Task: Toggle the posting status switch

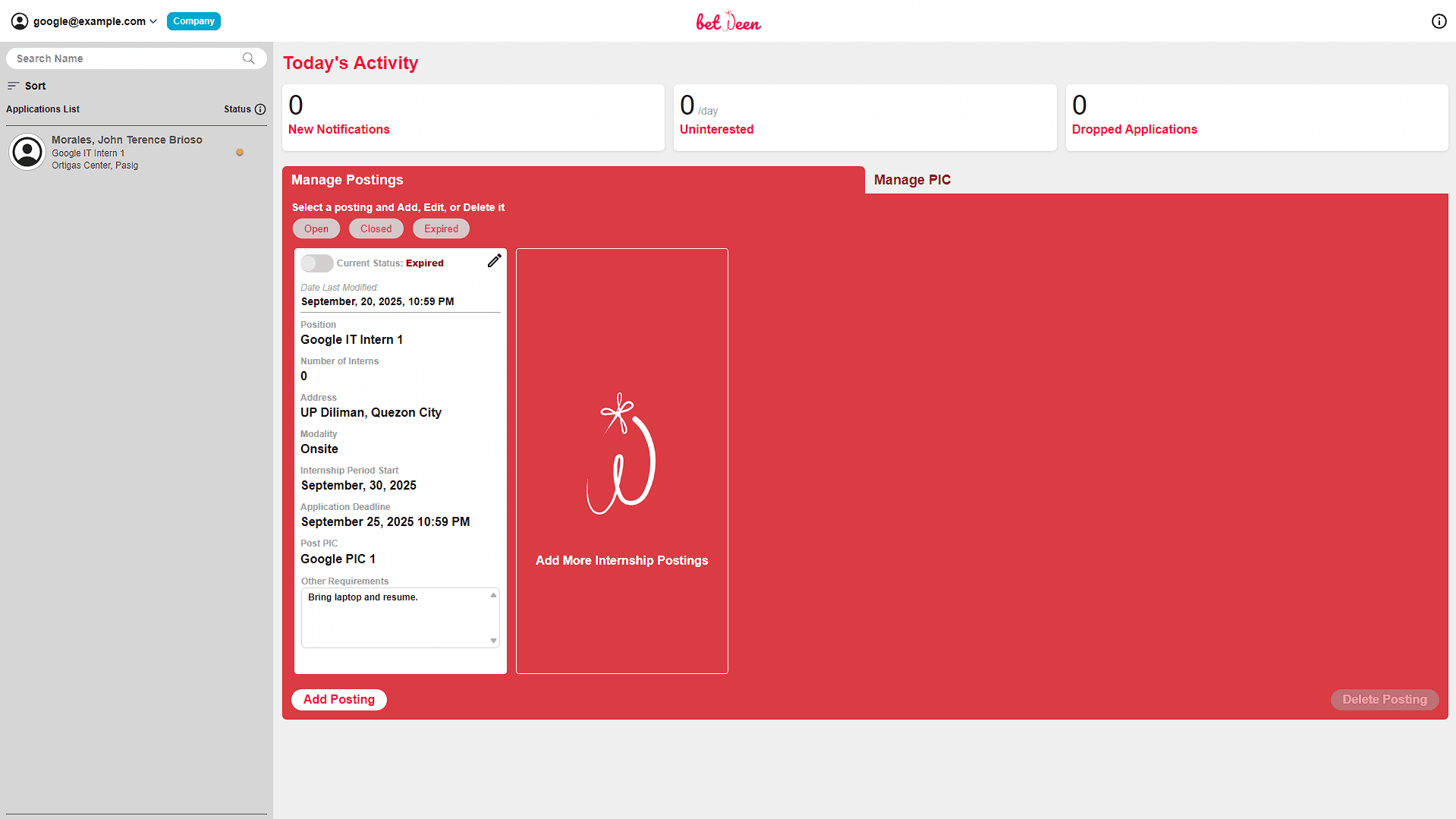Action: coord(316,263)
